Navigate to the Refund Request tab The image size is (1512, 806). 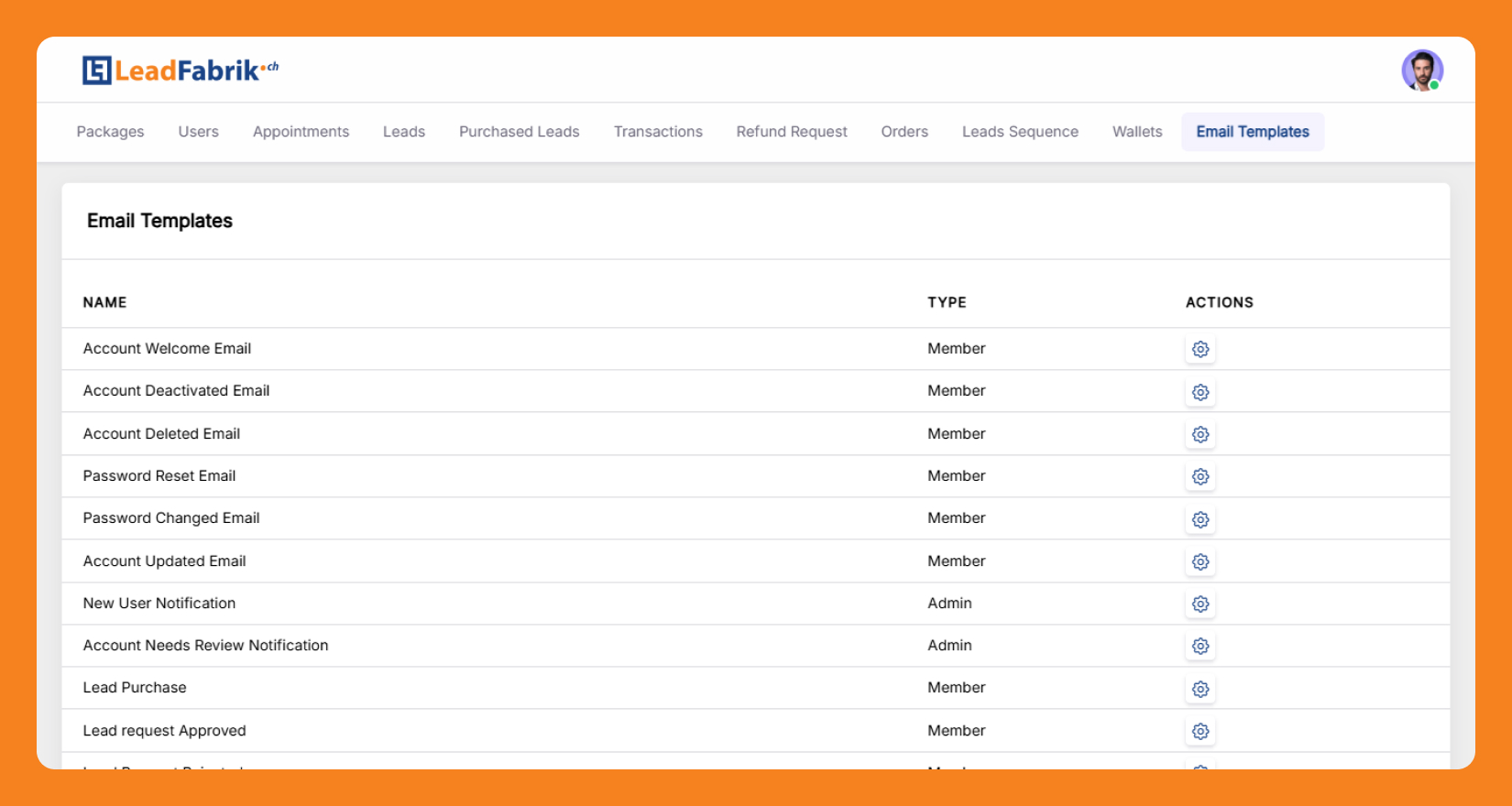792,132
